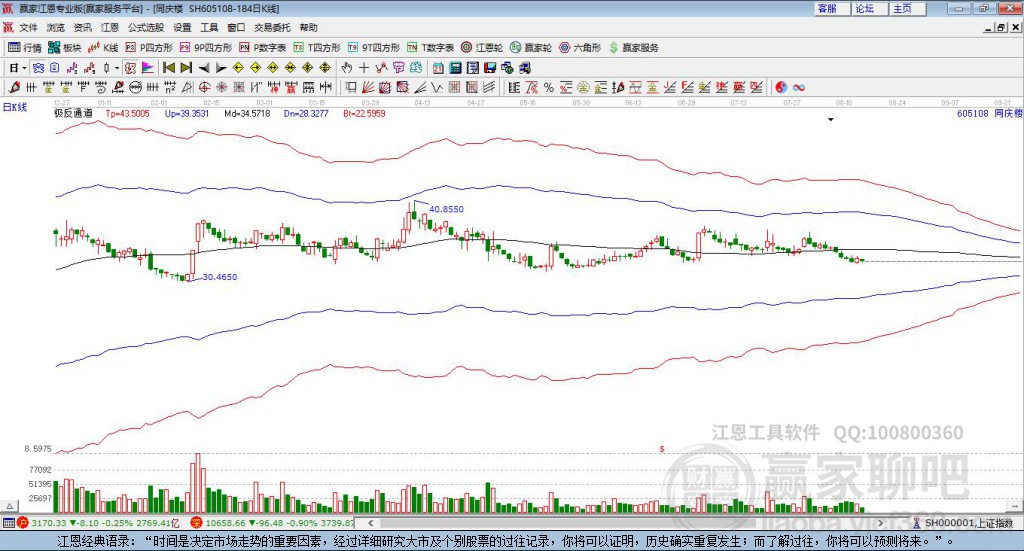
Task: Expand the 日 period dropdown arrow
Action: [24, 68]
